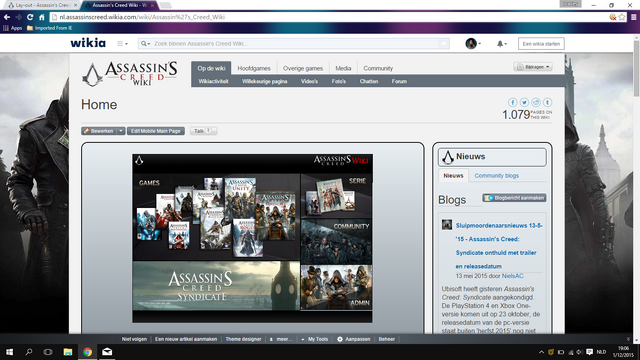The width and height of the screenshot is (640, 360).
Task: Open search scope magnifier dropdown
Action: click(145, 44)
